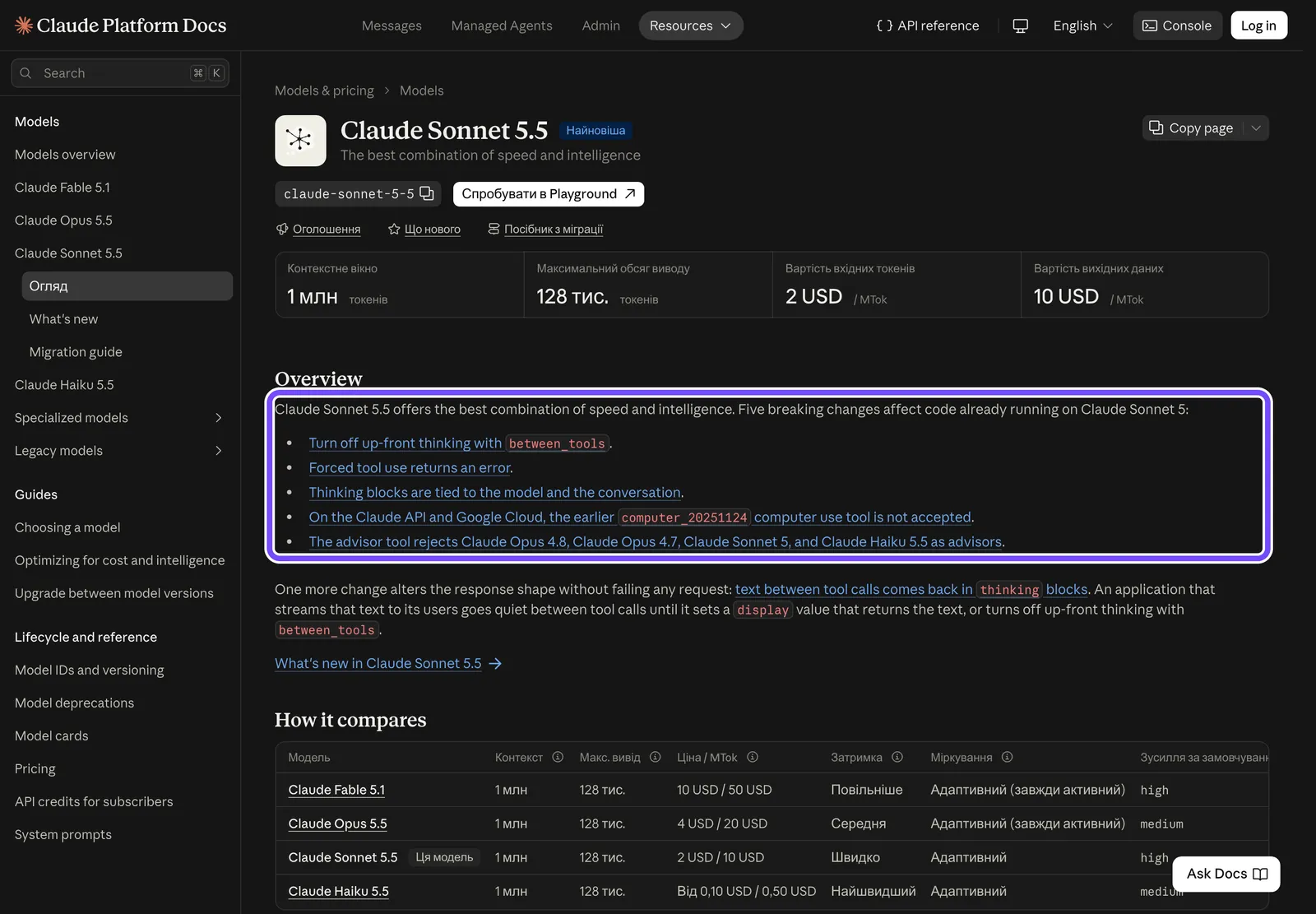Select Claude Fable 5.1 in sidebar

point(63,188)
